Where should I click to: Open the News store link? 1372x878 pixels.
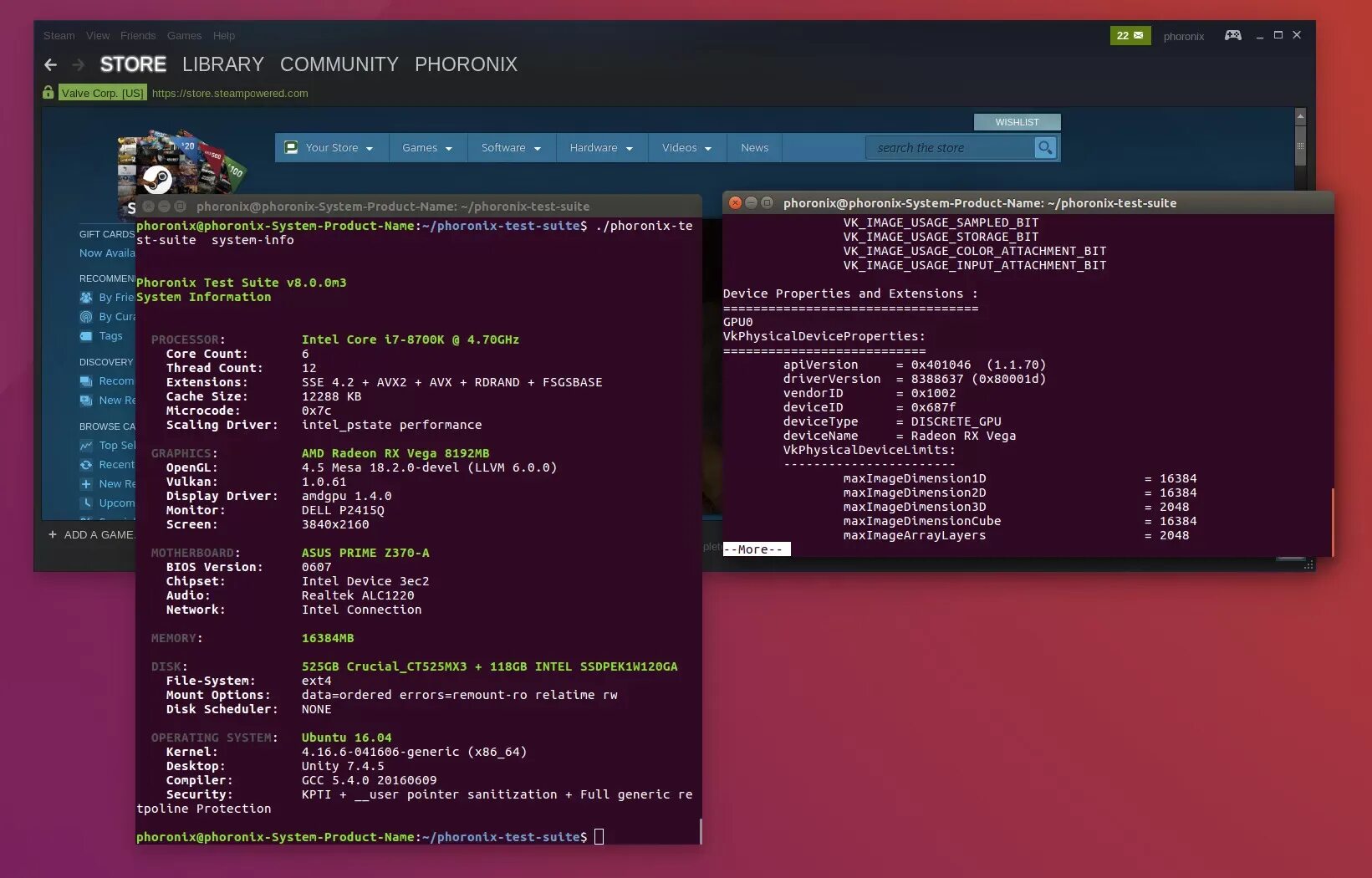click(754, 147)
